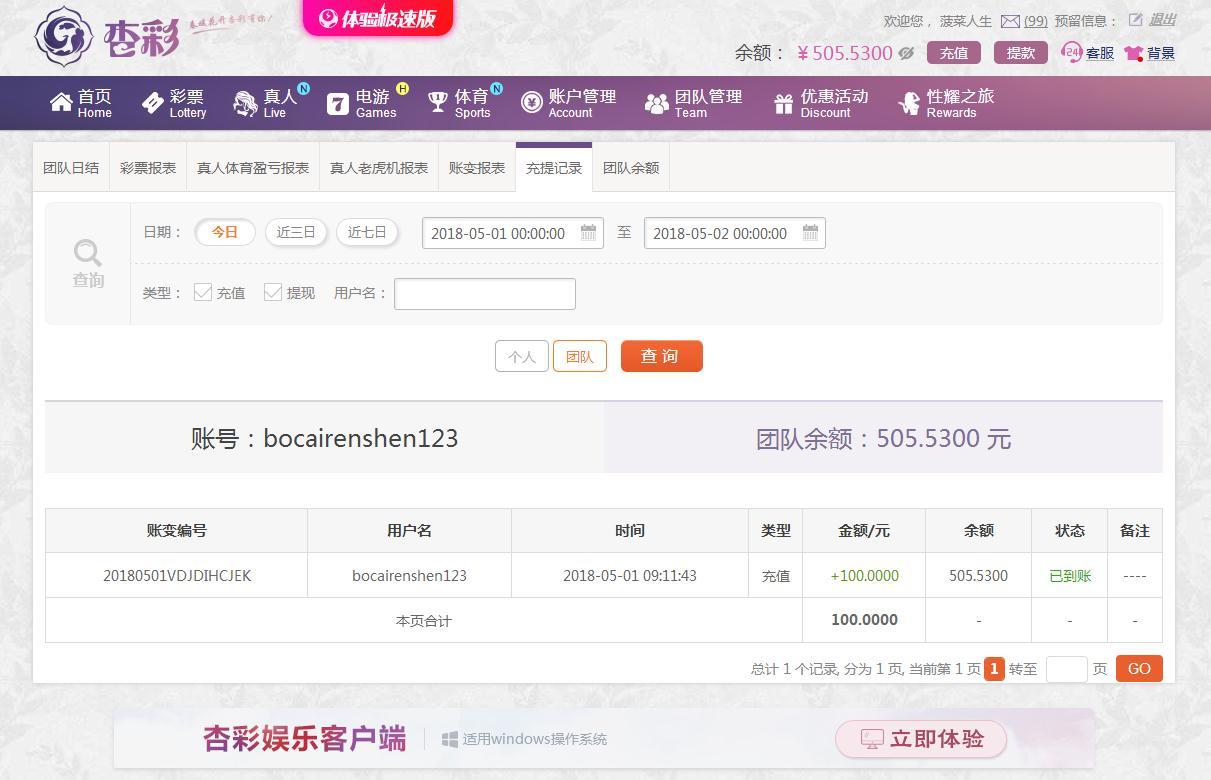Select the 充提记录 tab

(x=554, y=168)
